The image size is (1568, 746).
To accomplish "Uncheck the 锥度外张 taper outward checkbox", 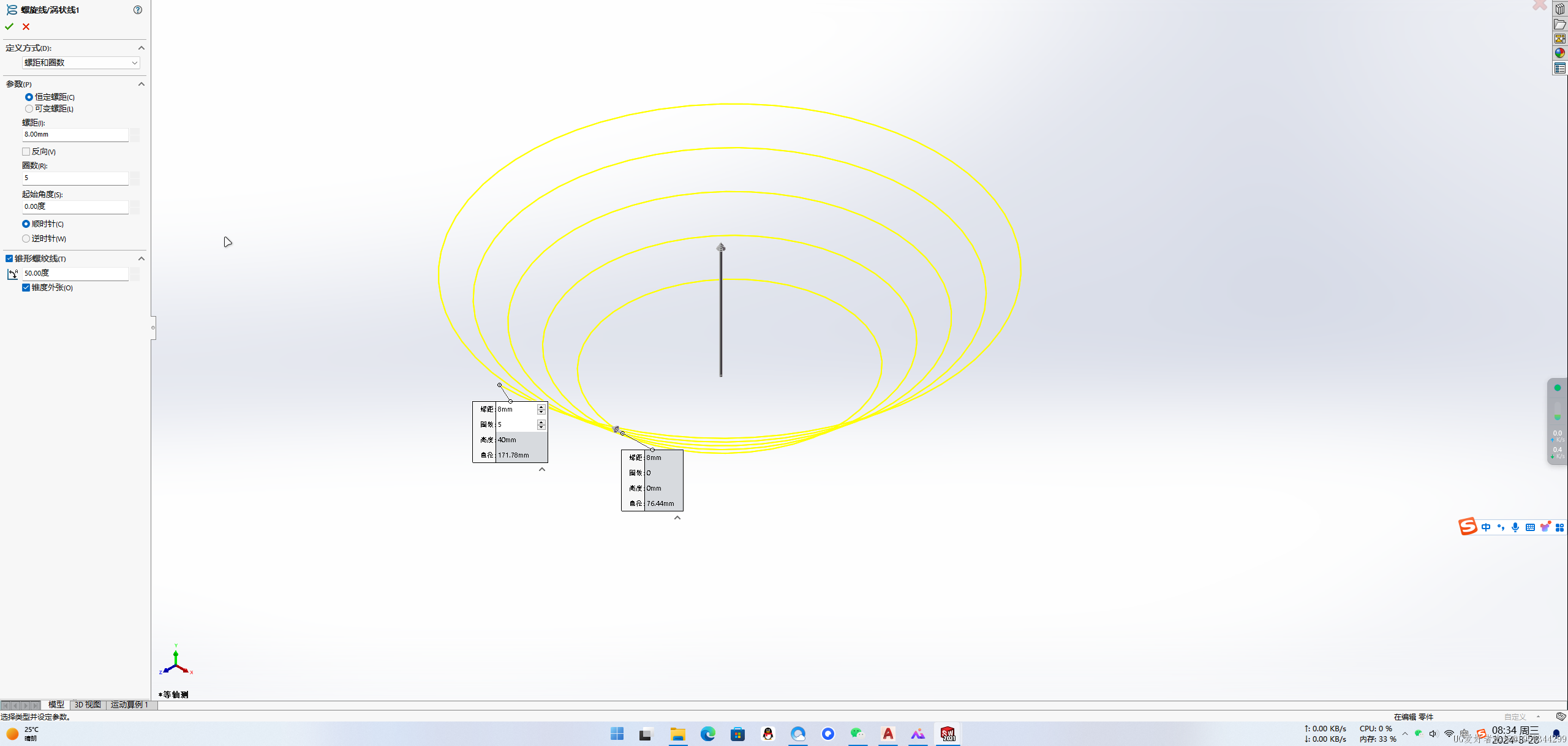I will (x=26, y=288).
